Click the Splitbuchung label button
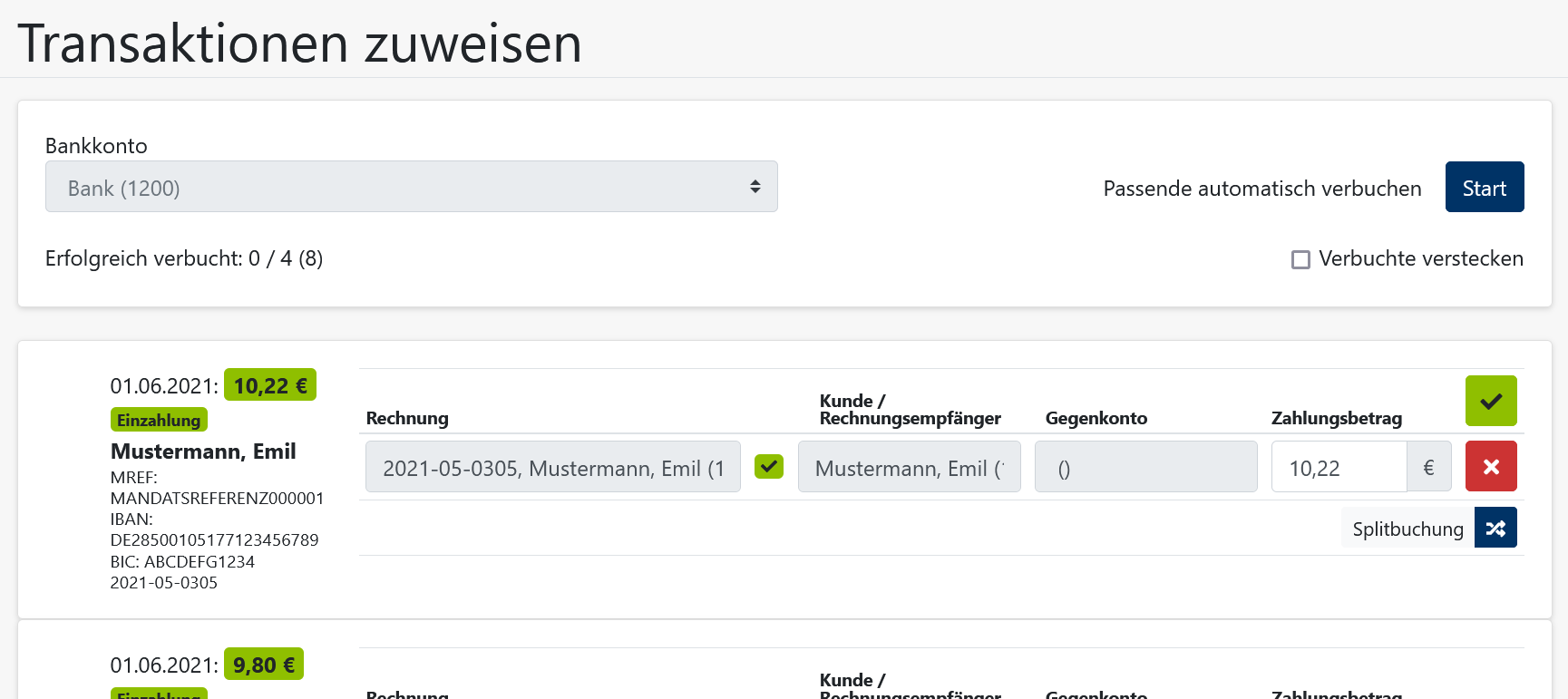This screenshot has width=1568, height=699. [x=1407, y=528]
